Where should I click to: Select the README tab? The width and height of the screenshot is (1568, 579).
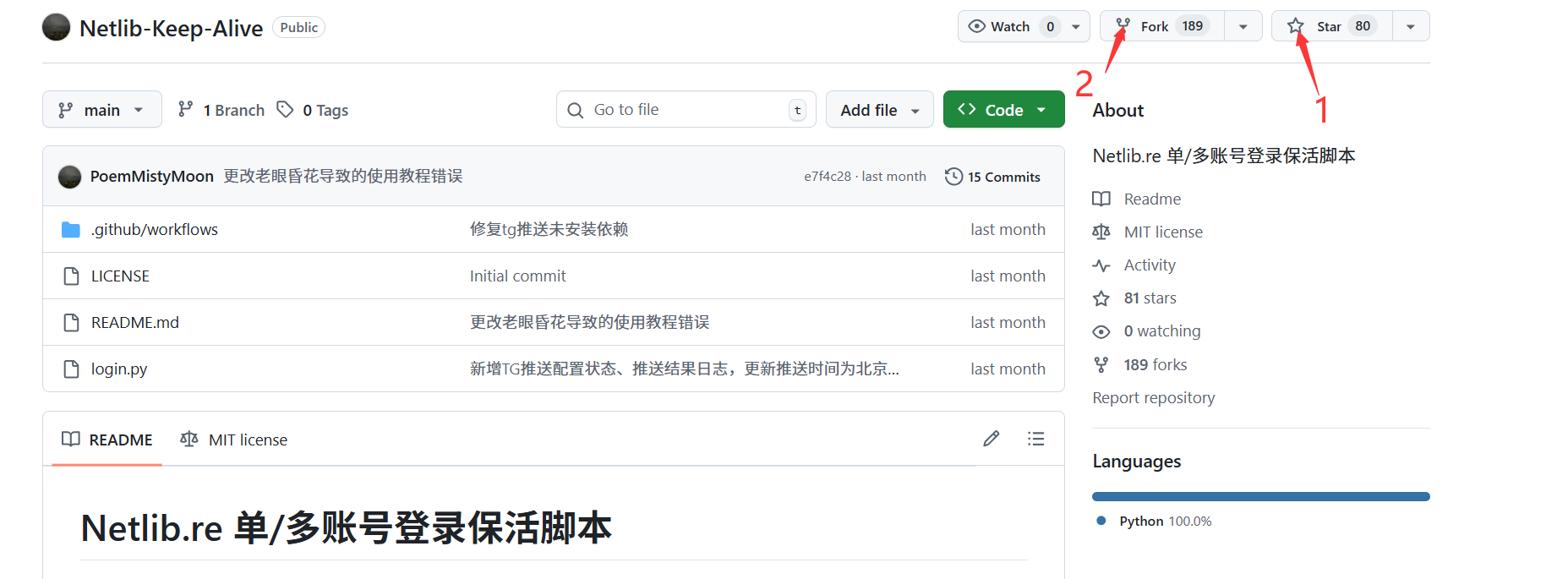point(107,440)
